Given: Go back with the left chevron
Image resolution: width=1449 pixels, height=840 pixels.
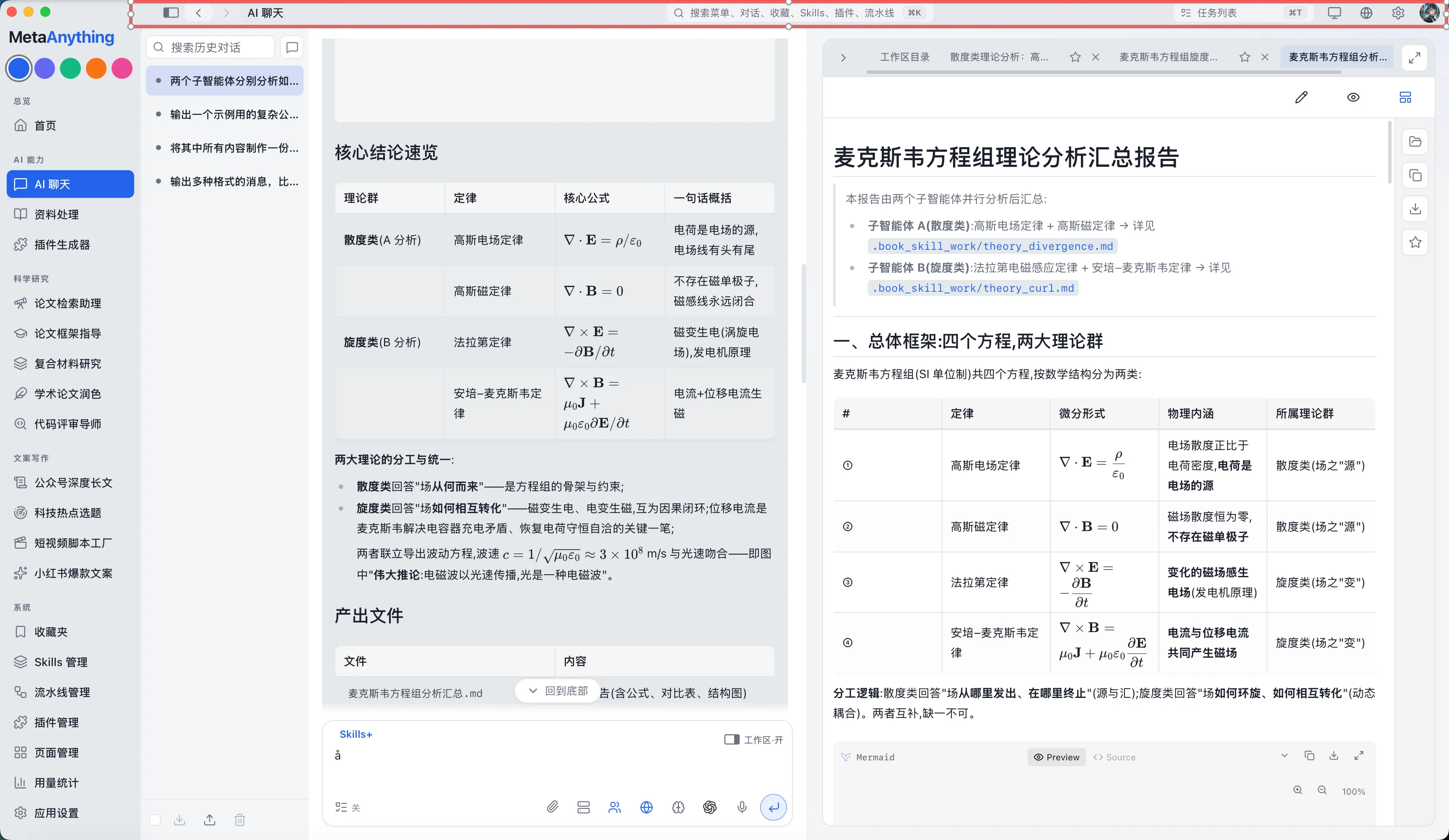Looking at the screenshot, I should tap(198, 13).
